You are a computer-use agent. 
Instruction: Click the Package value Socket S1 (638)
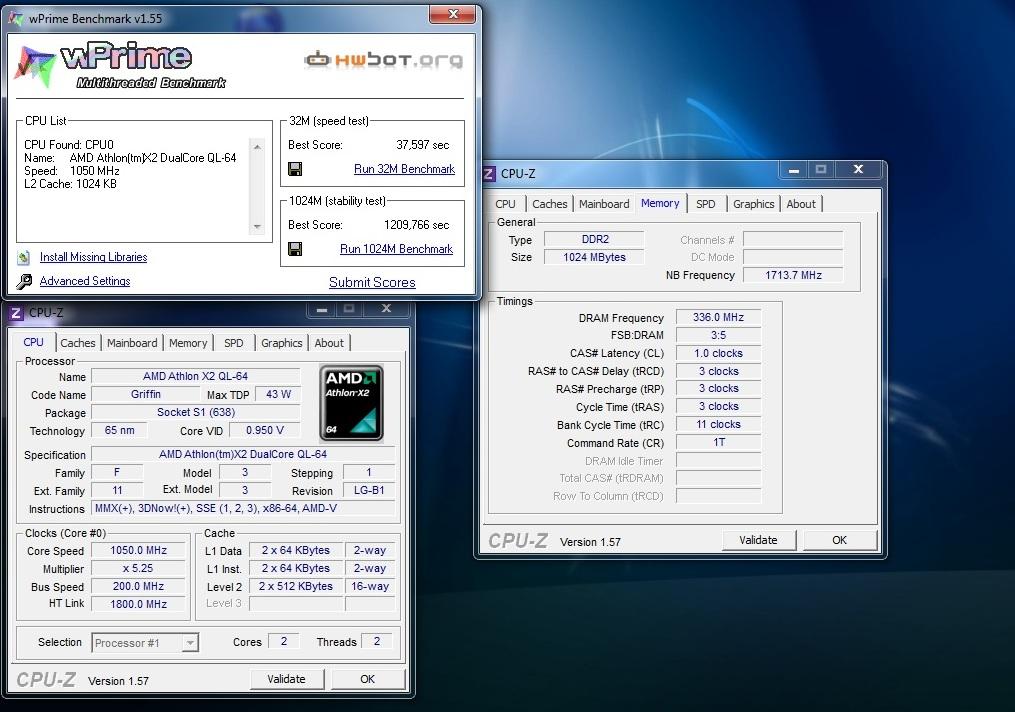coord(196,412)
